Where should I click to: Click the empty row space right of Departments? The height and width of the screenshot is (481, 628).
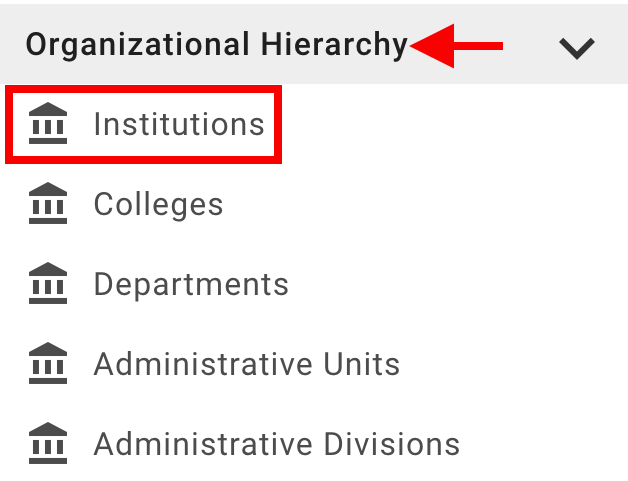pos(450,284)
